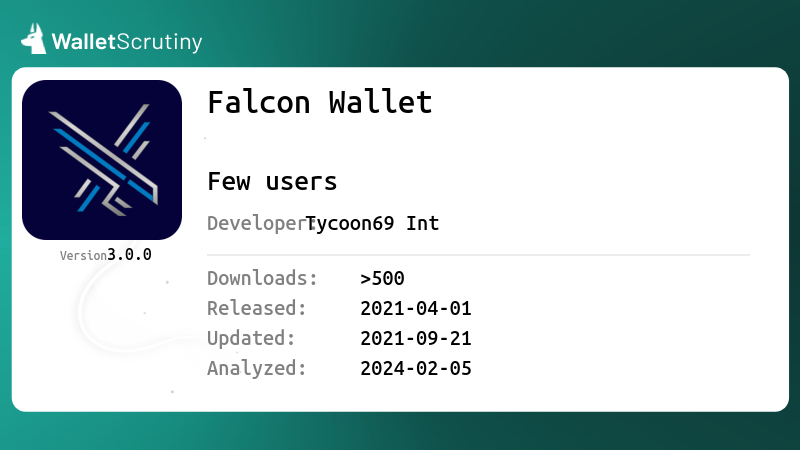This screenshot has width=800, height=450.
Task: Select the Falcon Wallet title
Action: click(320, 102)
